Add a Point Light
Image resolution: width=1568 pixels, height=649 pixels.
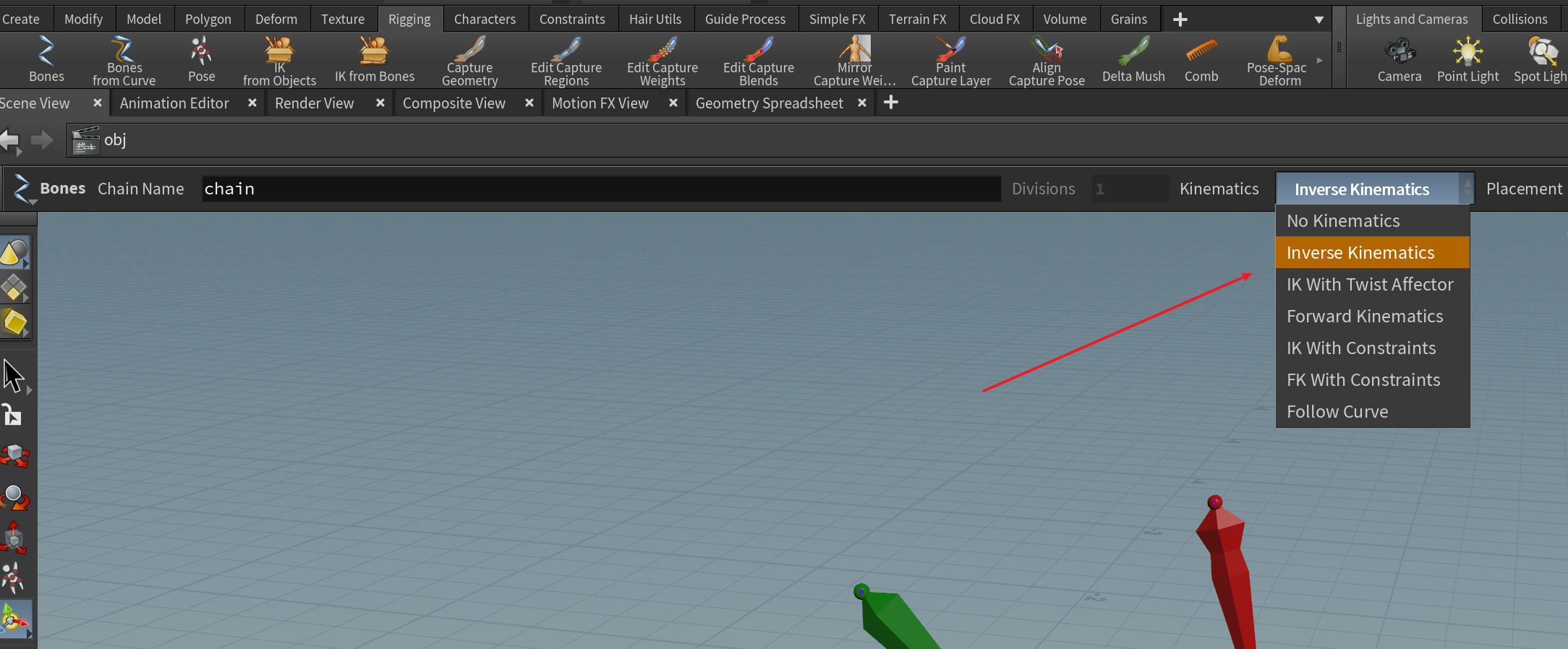click(x=1467, y=60)
